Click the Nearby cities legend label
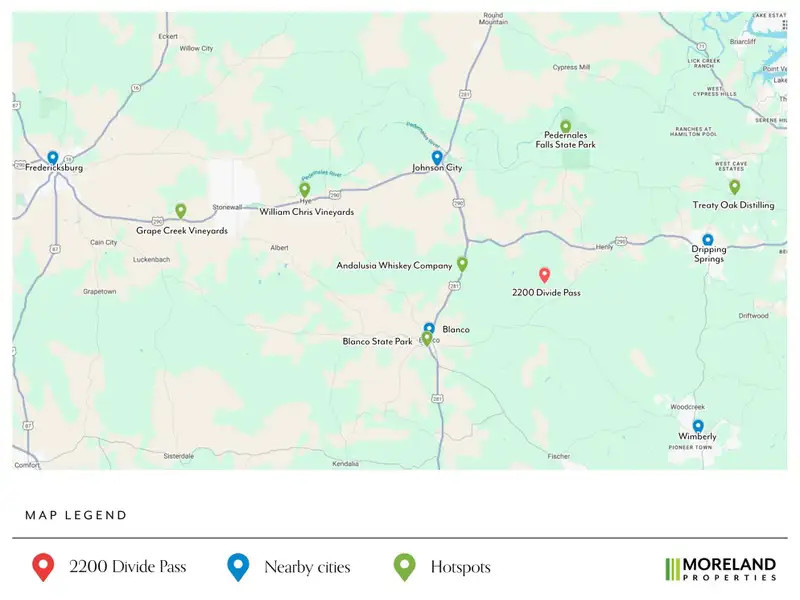 307,567
